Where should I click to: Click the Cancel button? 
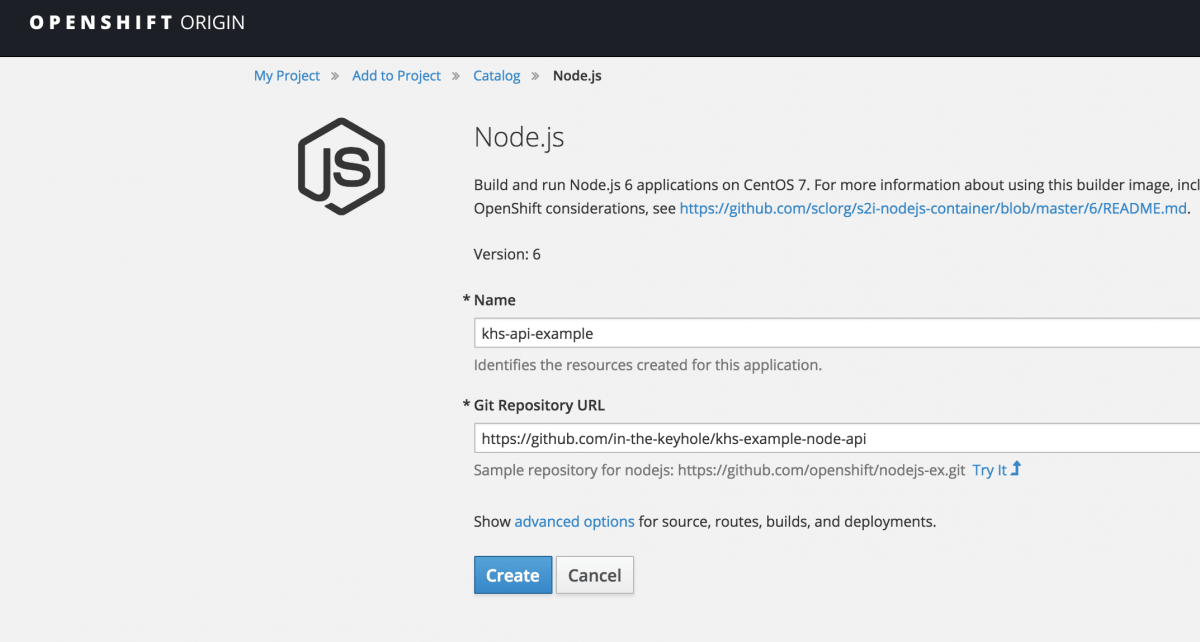coord(594,575)
